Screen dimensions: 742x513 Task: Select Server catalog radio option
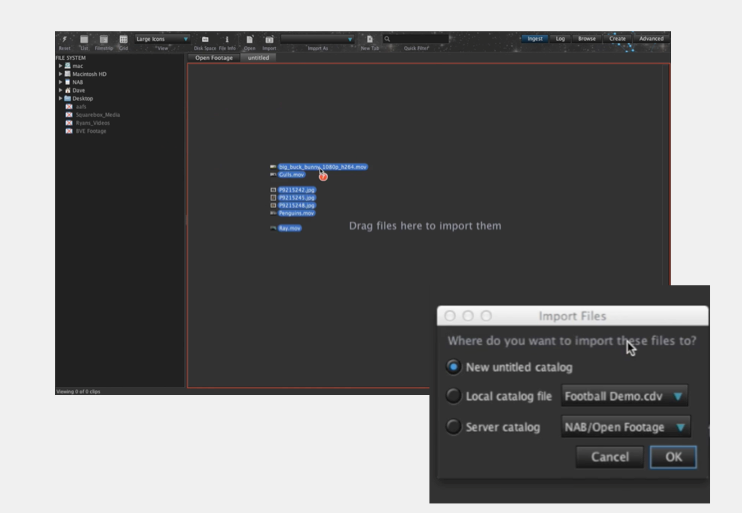453,427
